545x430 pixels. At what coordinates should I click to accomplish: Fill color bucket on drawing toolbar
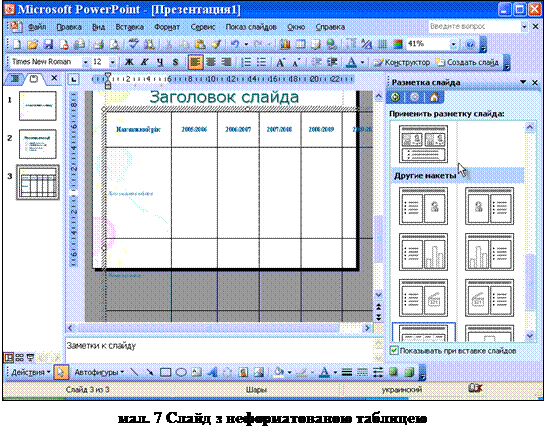pos(278,372)
